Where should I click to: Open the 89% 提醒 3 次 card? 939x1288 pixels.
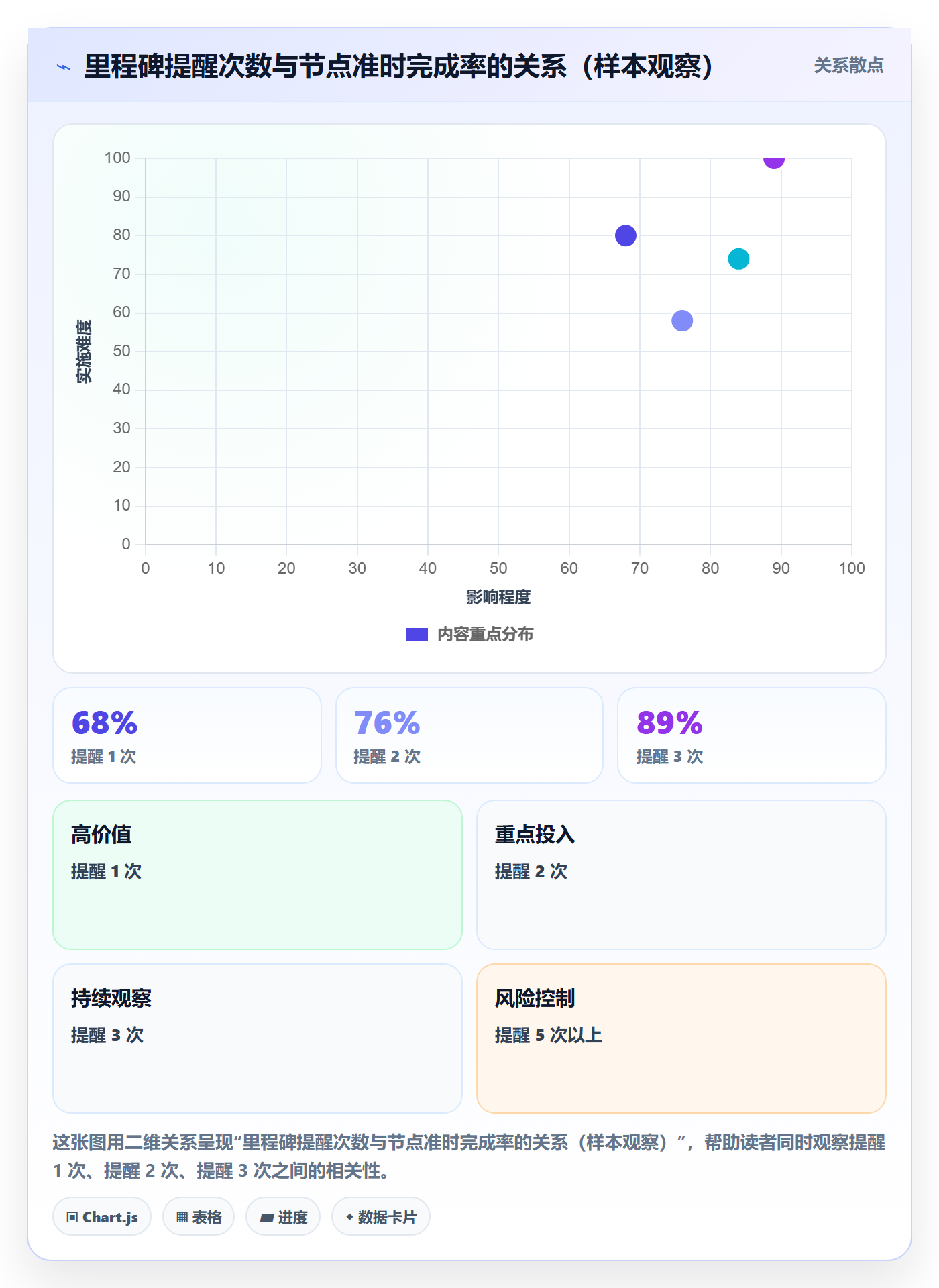[x=752, y=735]
